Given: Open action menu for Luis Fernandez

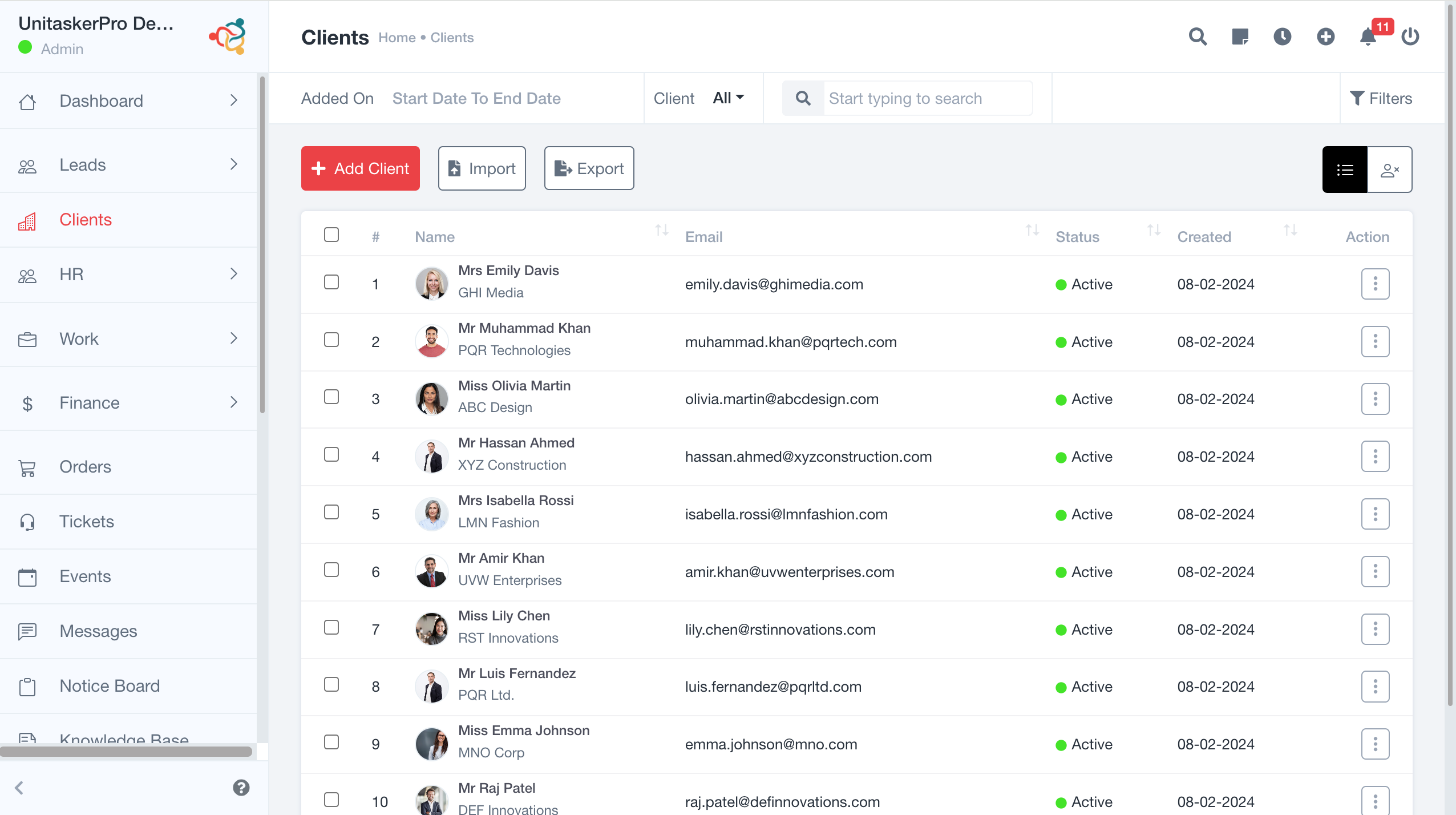Looking at the screenshot, I should (x=1375, y=686).
